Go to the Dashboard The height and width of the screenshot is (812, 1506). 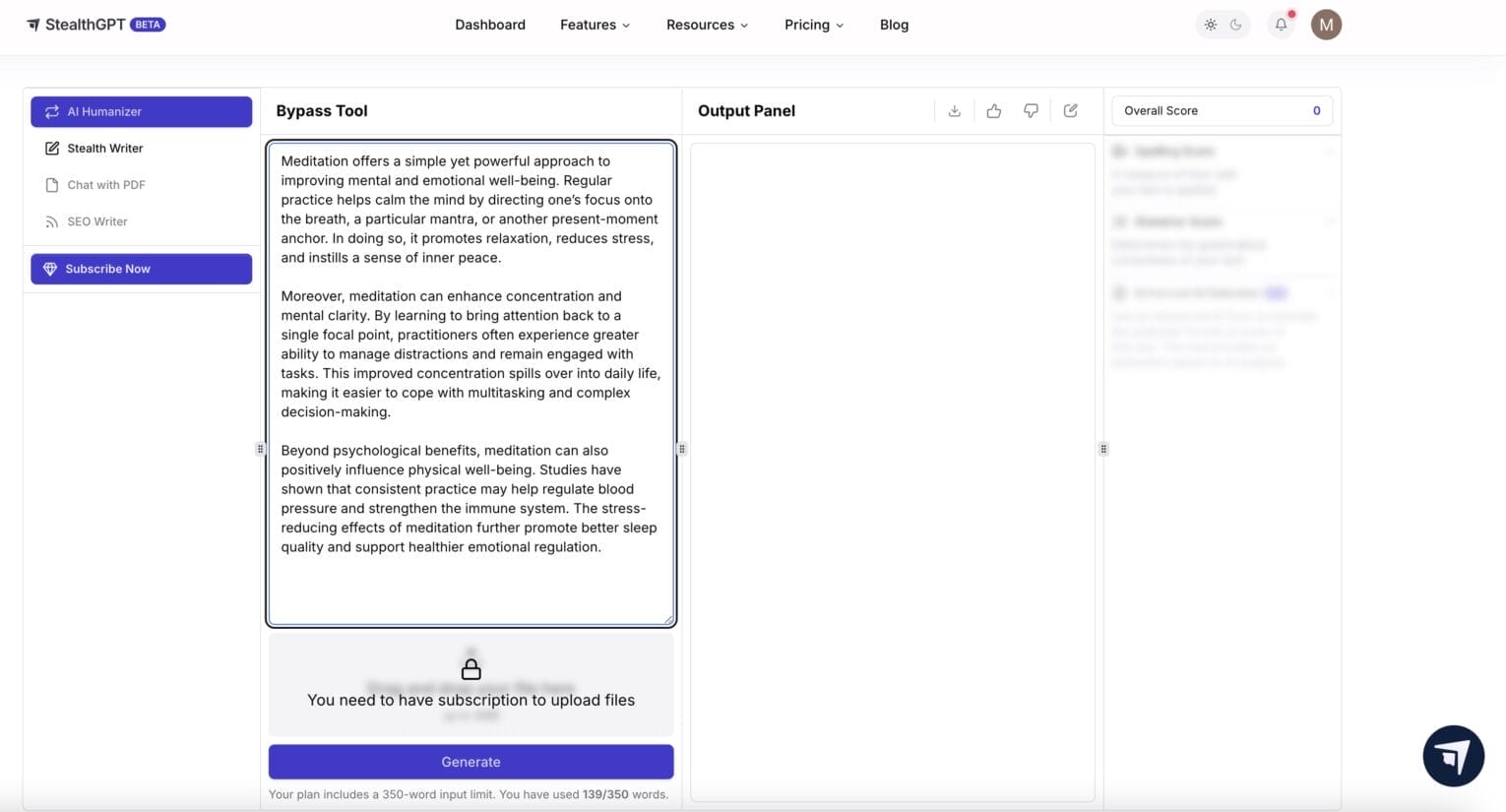click(x=489, y=25)
